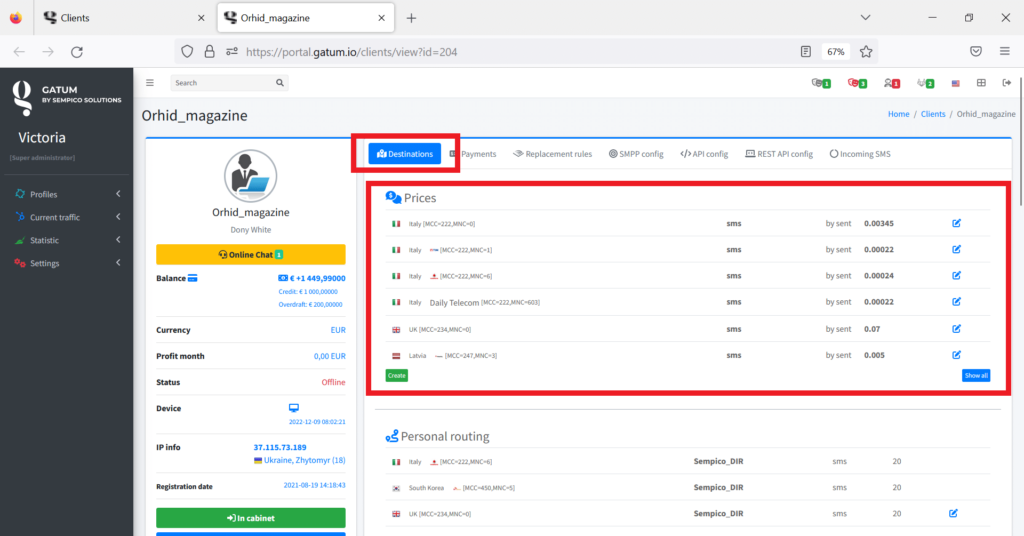Bookmark this page with the star icon
Image resolution: width=1024 pixels, height=536 pixels.
[x=866, y=52]
